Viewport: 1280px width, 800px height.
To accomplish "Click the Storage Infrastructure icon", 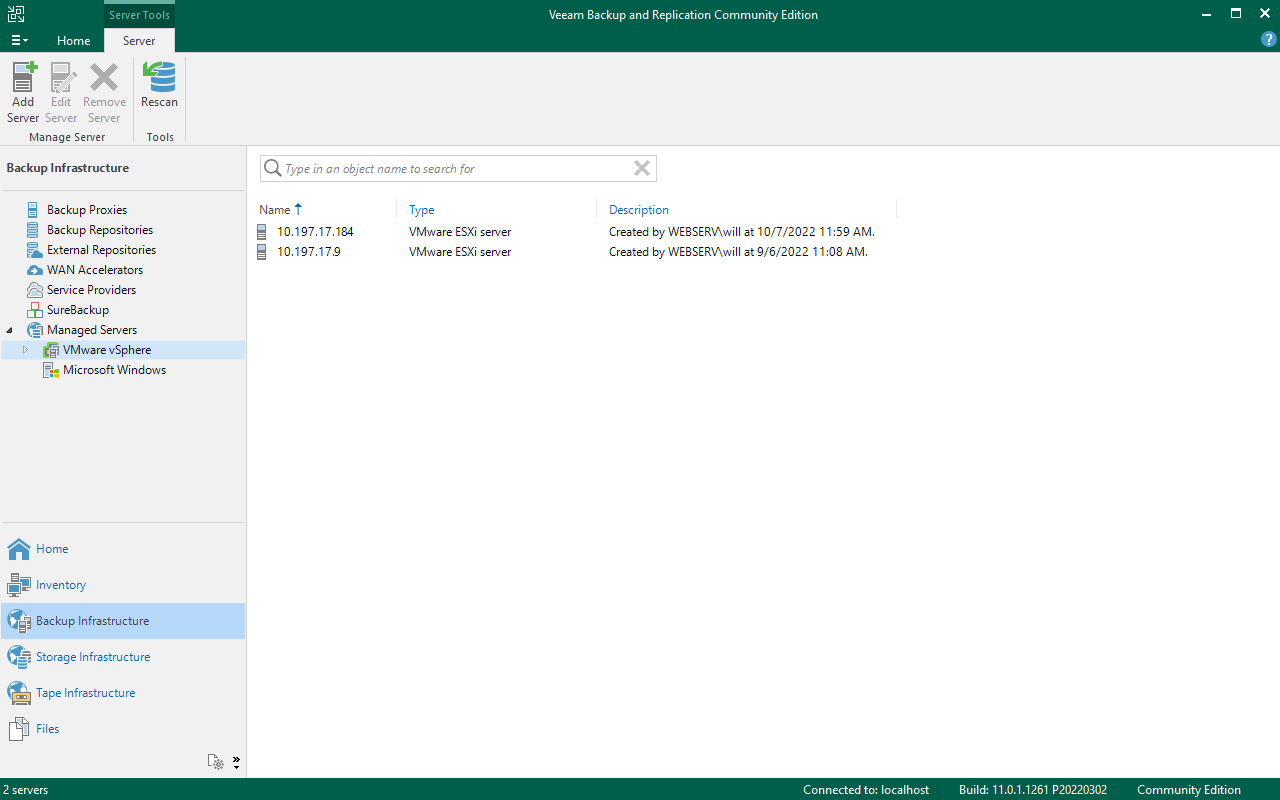I will point(19,657).
